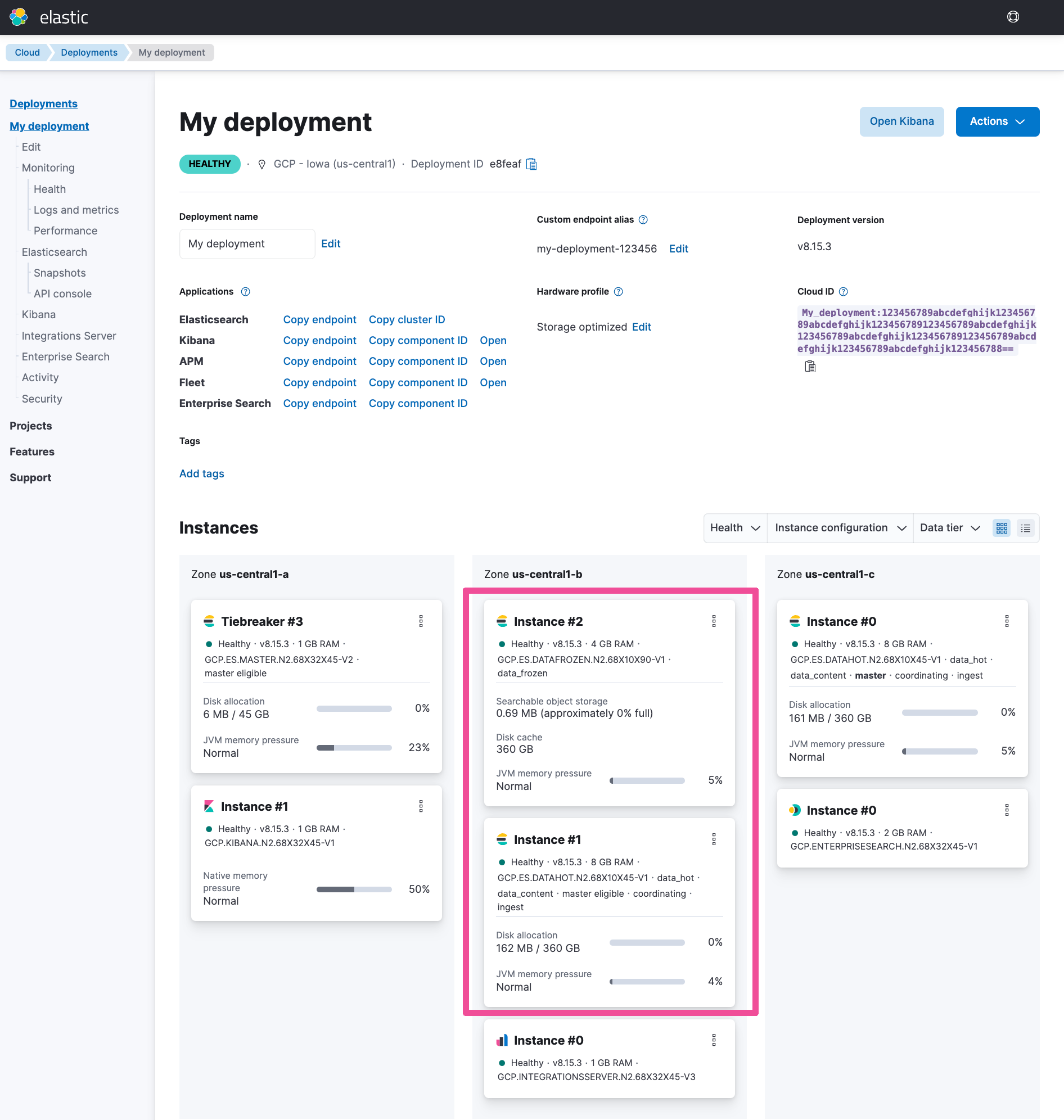Open Integrations Server sidebar item
Image resolution: width=1064 pixels, height=1120 pixels.
pos(69,336)
